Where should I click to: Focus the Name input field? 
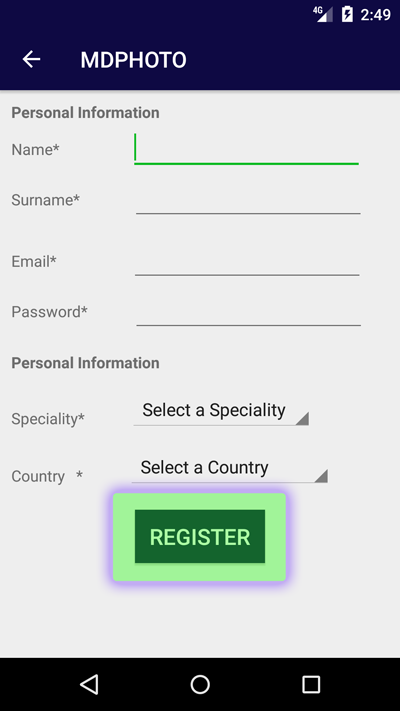coord(246,149)
